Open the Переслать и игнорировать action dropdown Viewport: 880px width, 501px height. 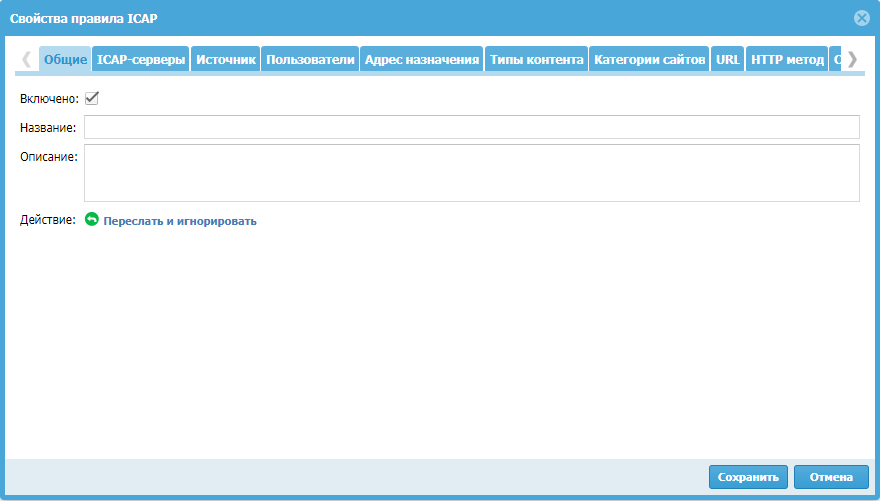pyautogui.click(x=180, y=221)
